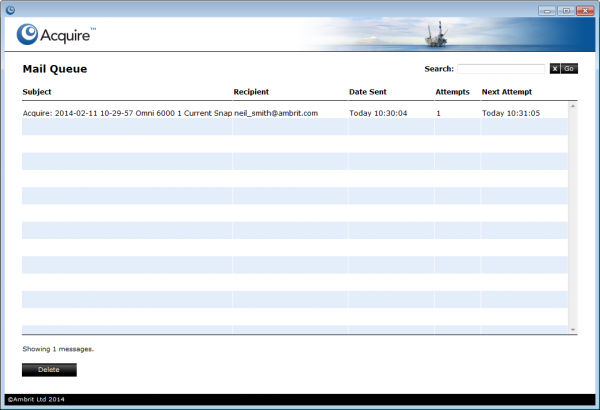Click scrollbar up arrow in mail list
The width and height of the screenshot is (600, 410).
point(573,105)
